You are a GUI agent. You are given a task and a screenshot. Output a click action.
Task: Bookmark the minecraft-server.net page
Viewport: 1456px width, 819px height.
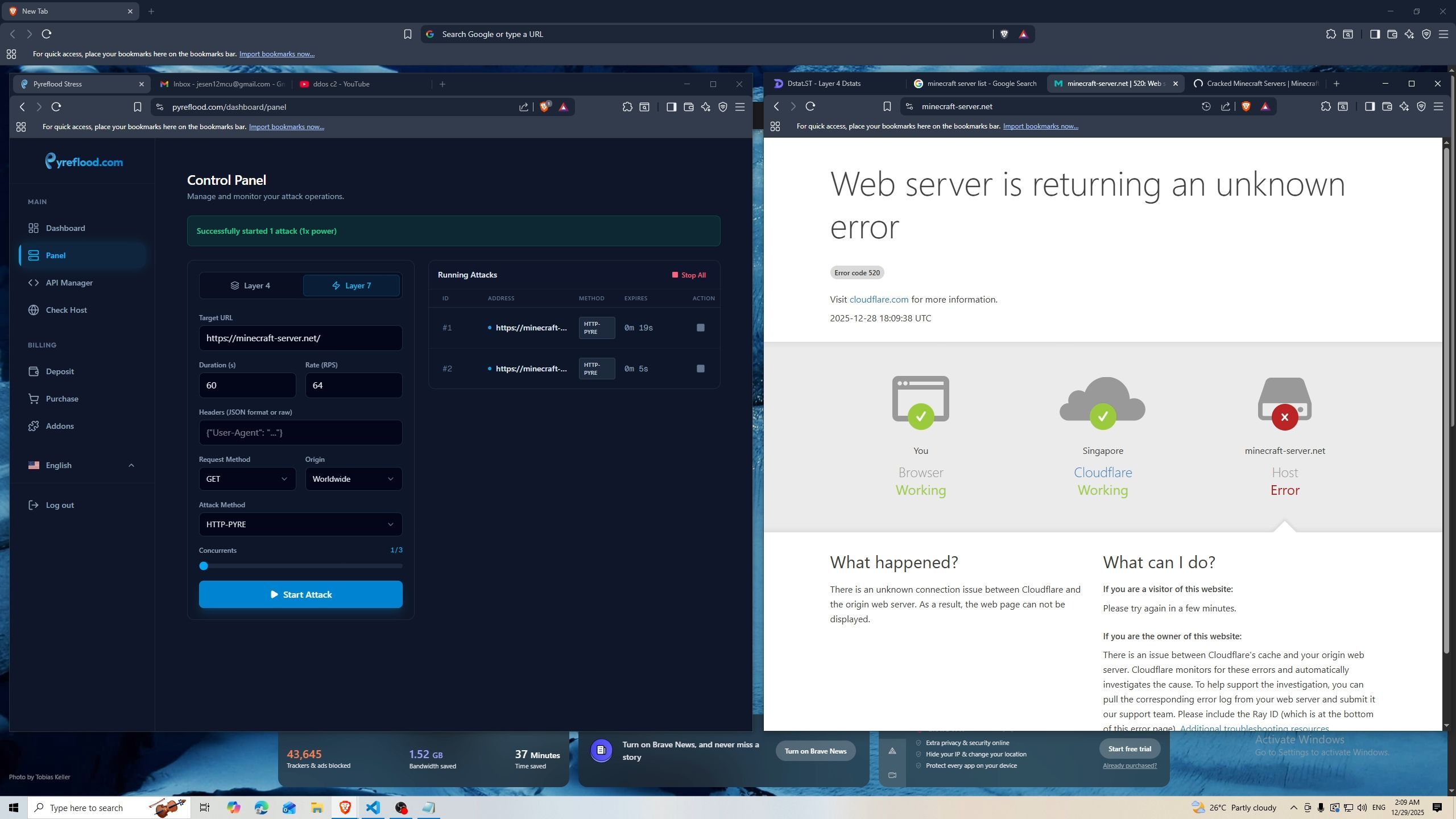tap(887, 106)
